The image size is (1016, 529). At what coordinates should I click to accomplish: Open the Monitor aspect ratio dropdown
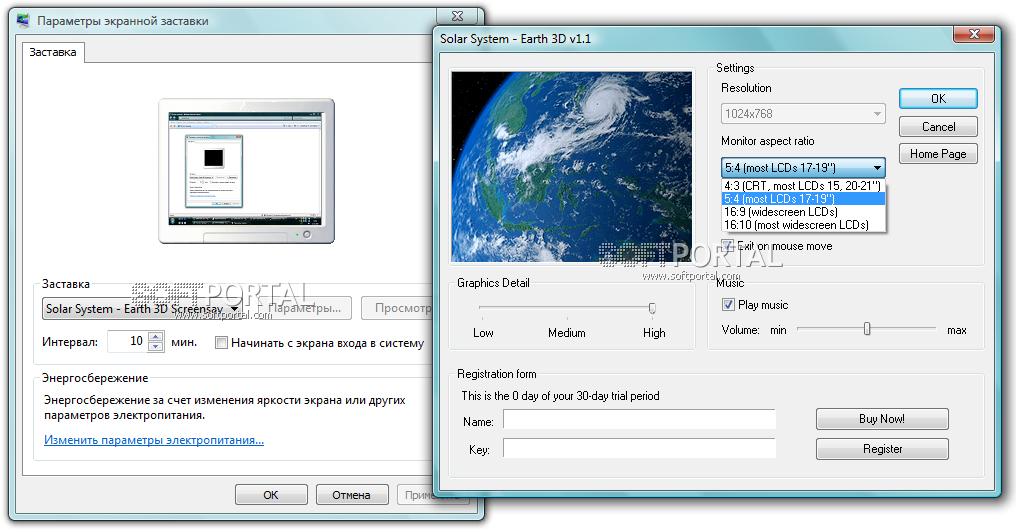[803, 167]
